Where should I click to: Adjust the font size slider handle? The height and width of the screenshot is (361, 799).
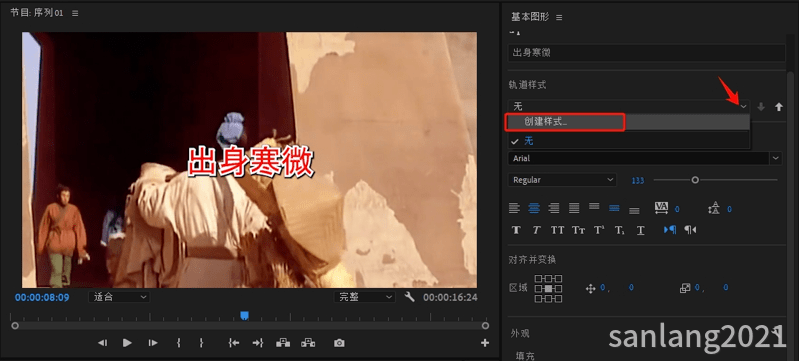pyautogui.click(x=695, y=179)
